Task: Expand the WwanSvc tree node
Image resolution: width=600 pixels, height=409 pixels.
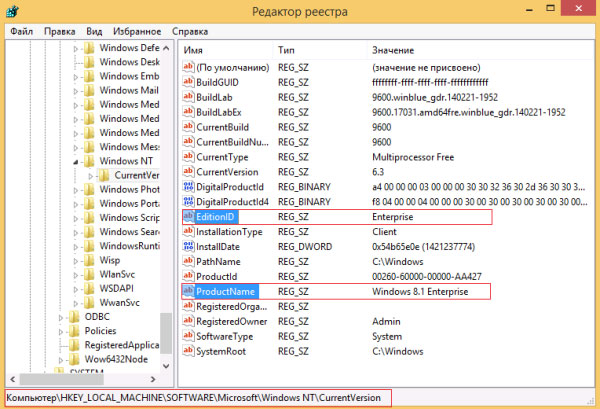Action: 75,303
